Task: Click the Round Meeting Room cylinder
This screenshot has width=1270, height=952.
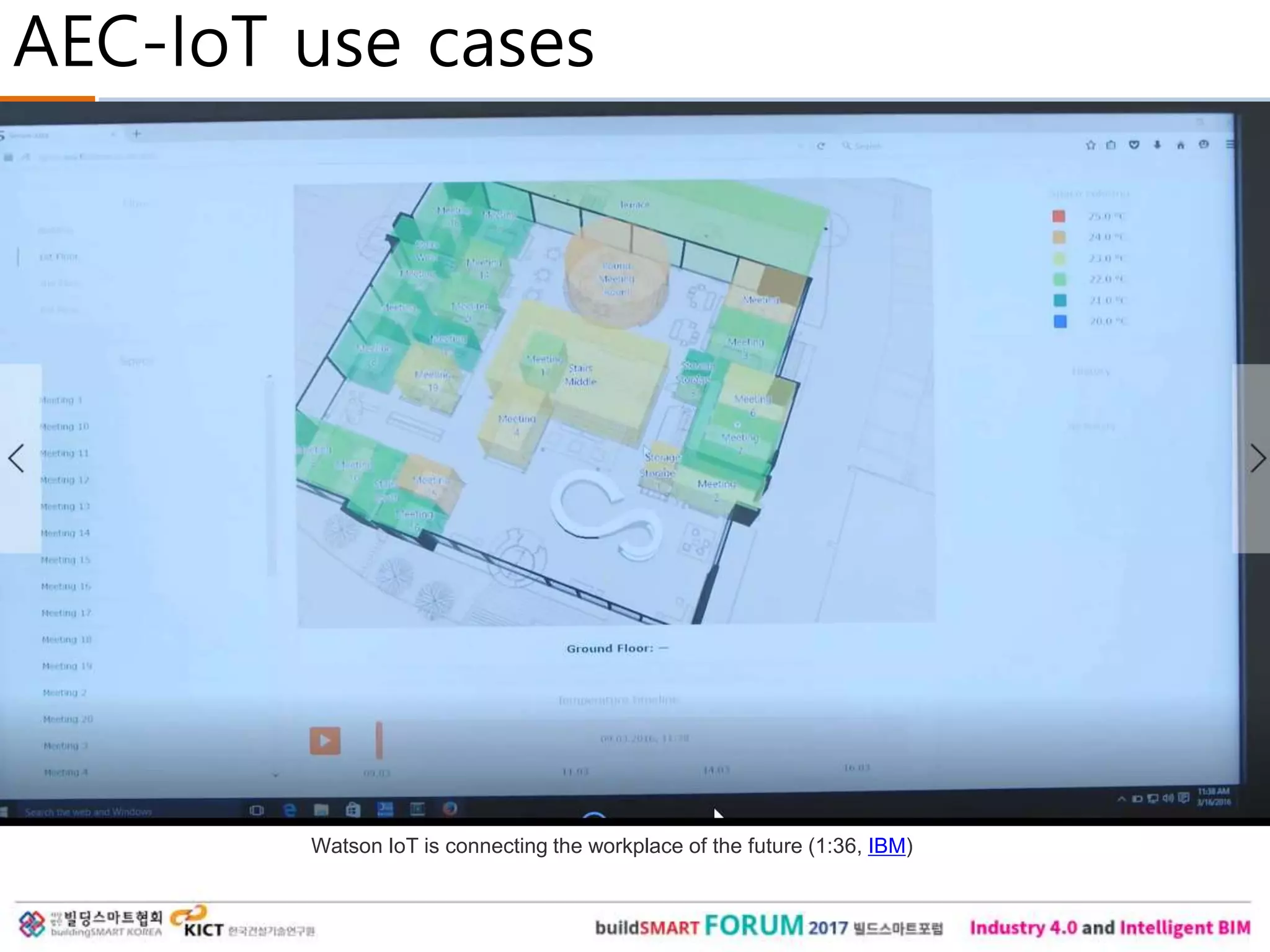Action: click(616, 279)
